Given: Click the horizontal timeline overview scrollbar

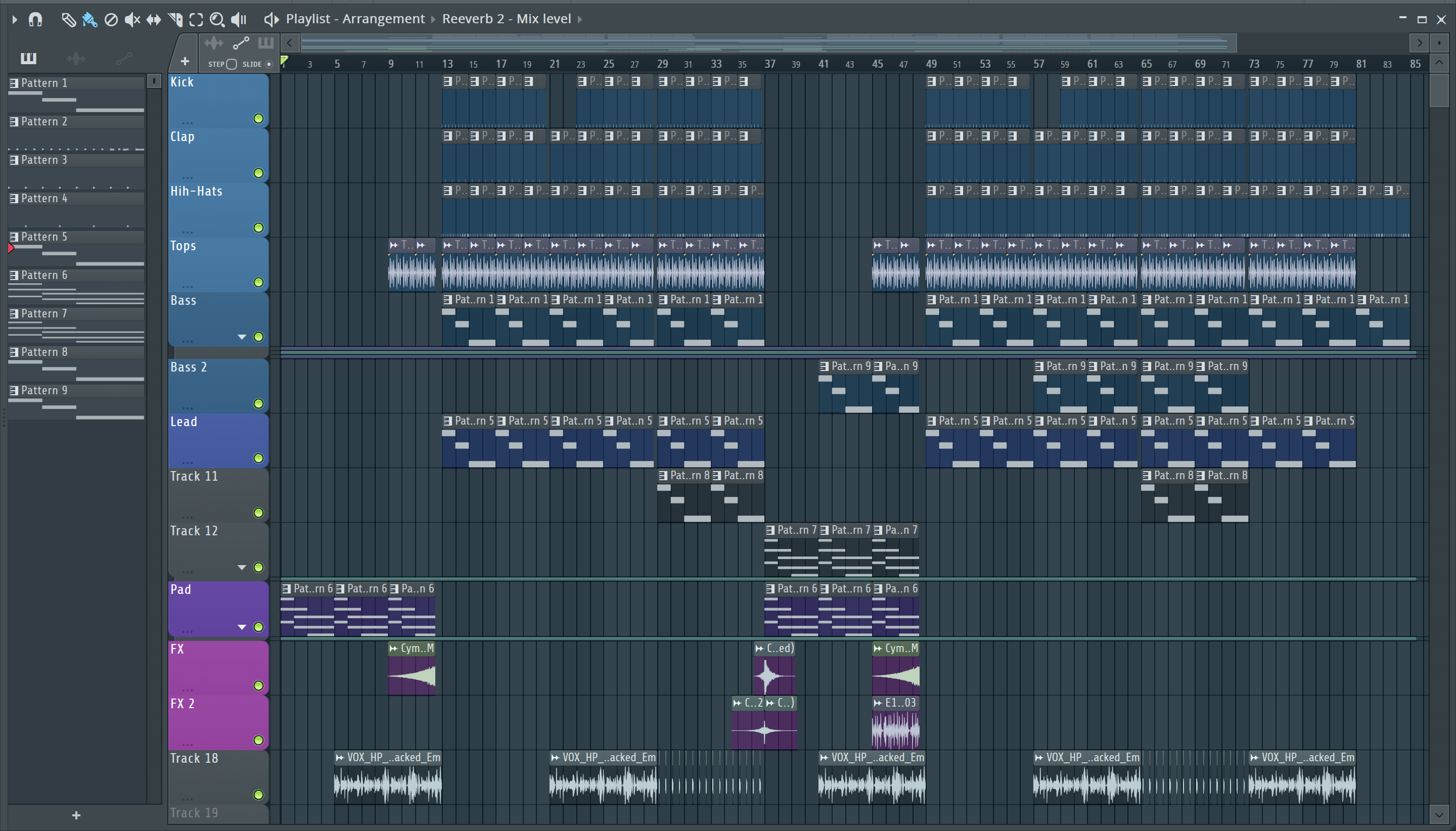Looking at the screenshot, I should [x=768, y=43].
